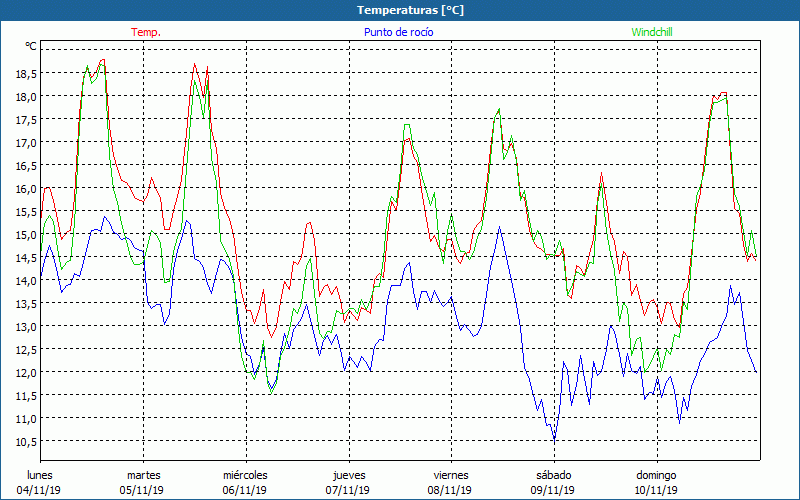Click the 04/11/19 date label

click(x=39, y=490)
